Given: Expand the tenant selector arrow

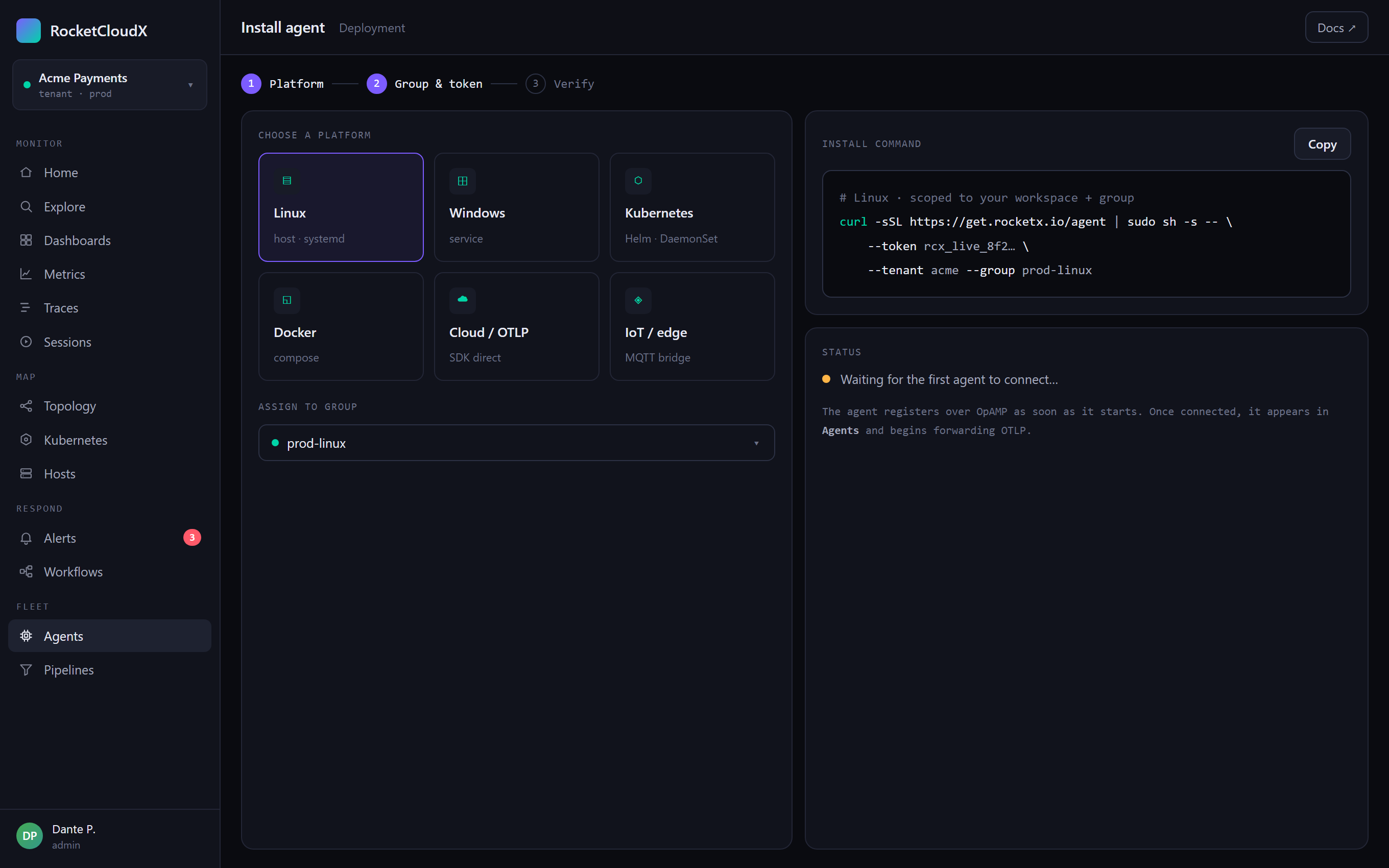Looking at the screenshot, I should 190,86.
